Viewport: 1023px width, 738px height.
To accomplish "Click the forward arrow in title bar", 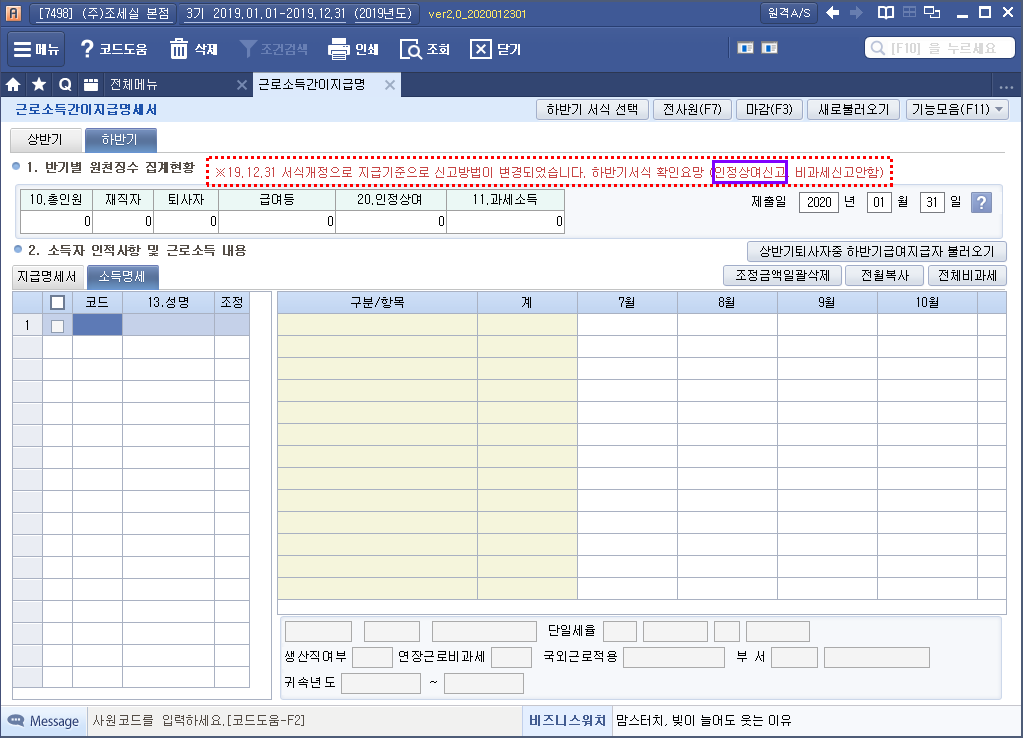I will point(857,12).
